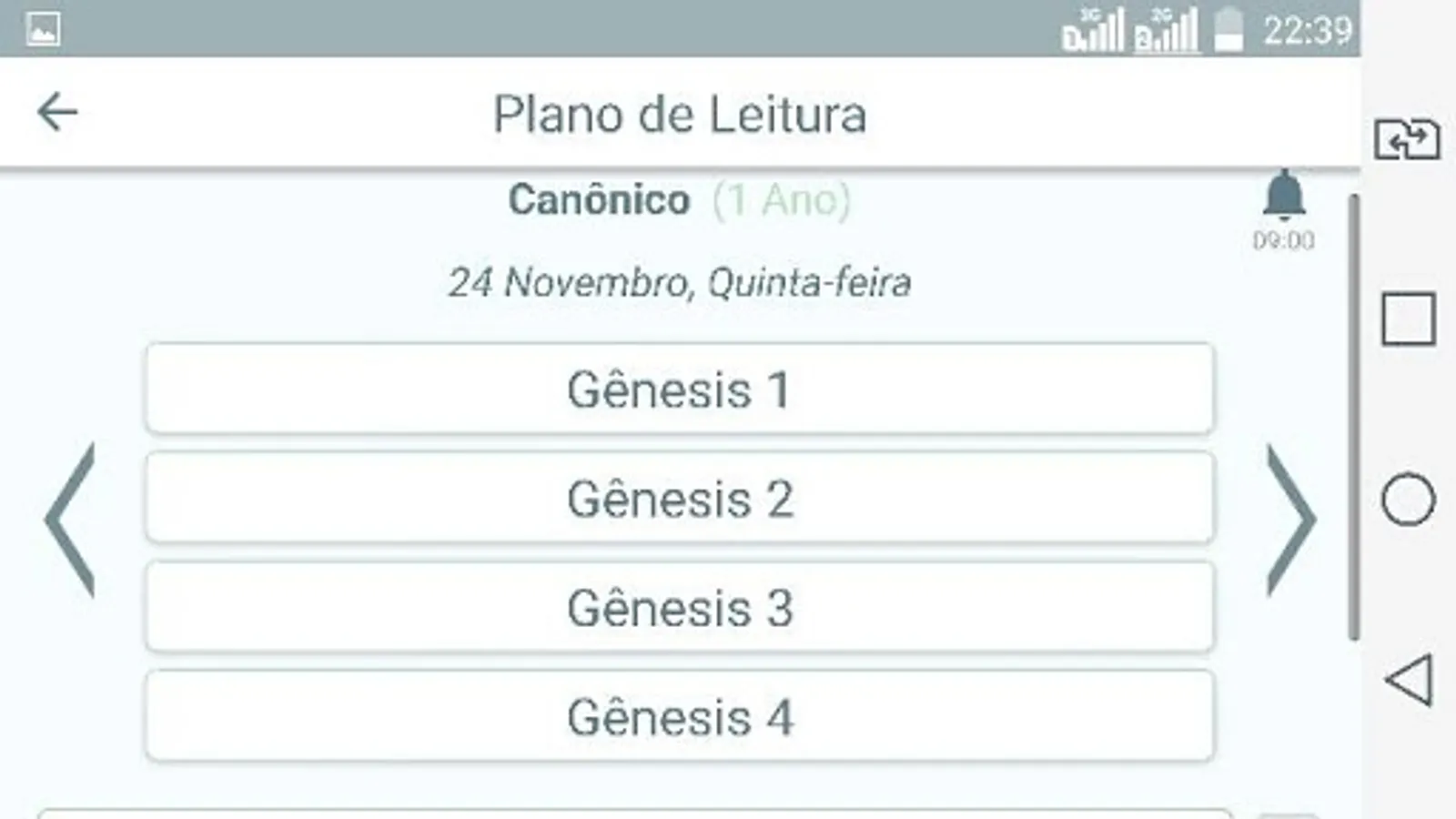This screenshot has height=819, width=1456.
Task: Tap the 22:39 clock in status bar
Action: coord(1308,31)
